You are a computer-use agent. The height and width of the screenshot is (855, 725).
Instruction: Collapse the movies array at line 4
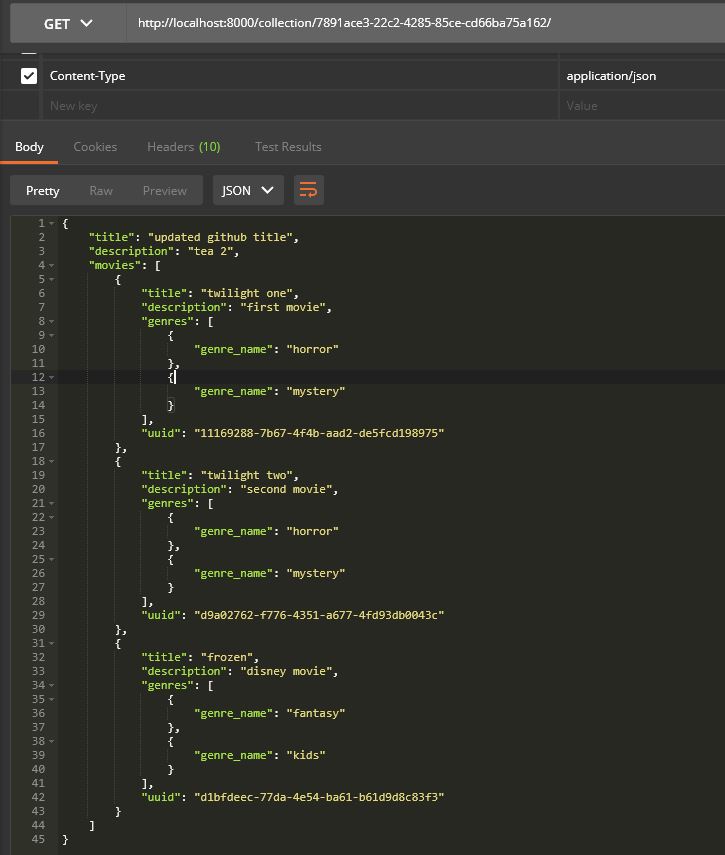[x=51, y=266]
